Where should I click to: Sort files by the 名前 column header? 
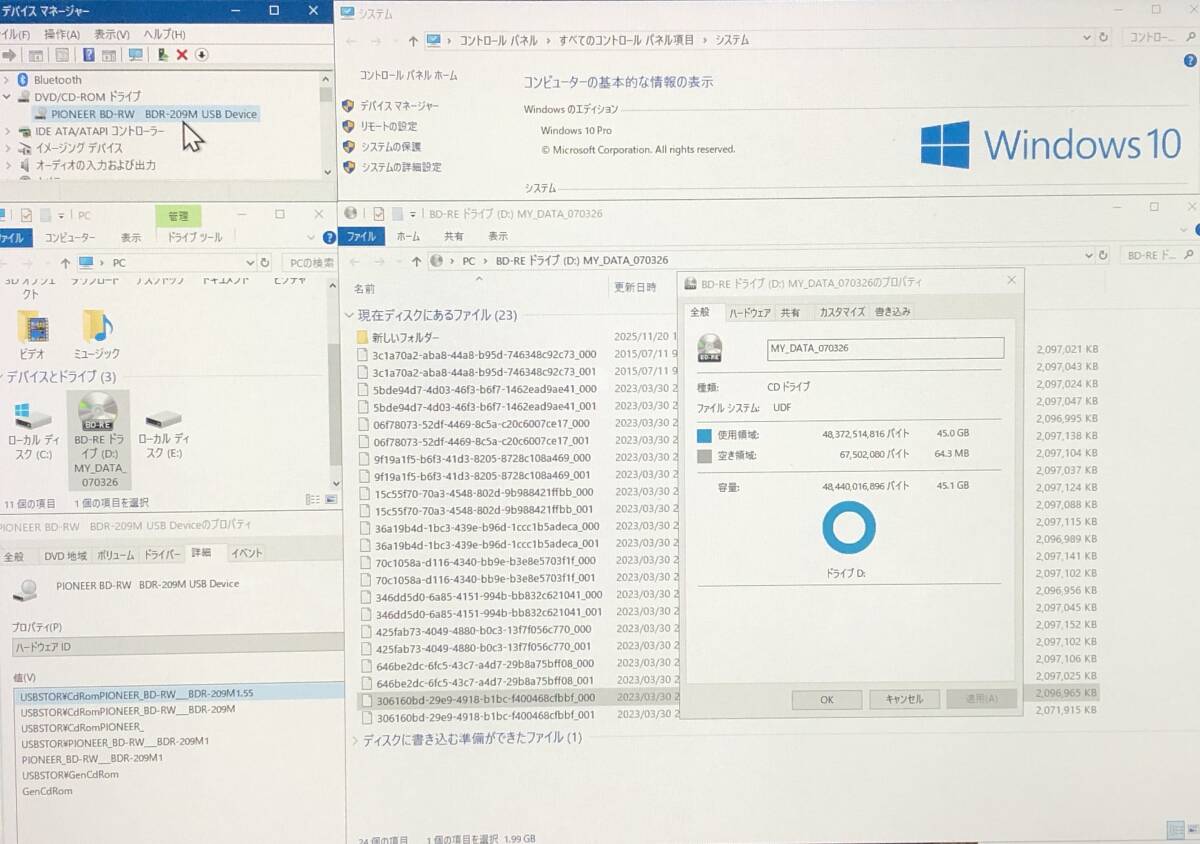pyautogui.click(x=365, y=289)
